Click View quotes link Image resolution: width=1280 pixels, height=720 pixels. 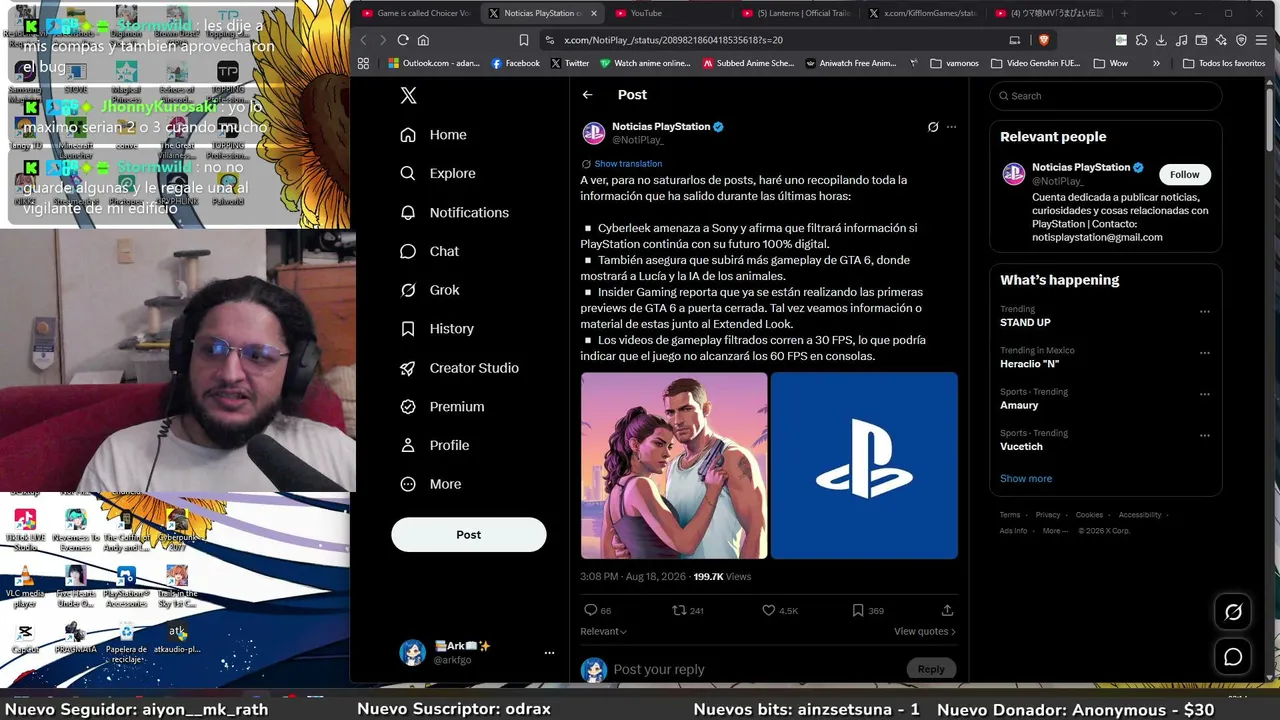click(925, 632)
